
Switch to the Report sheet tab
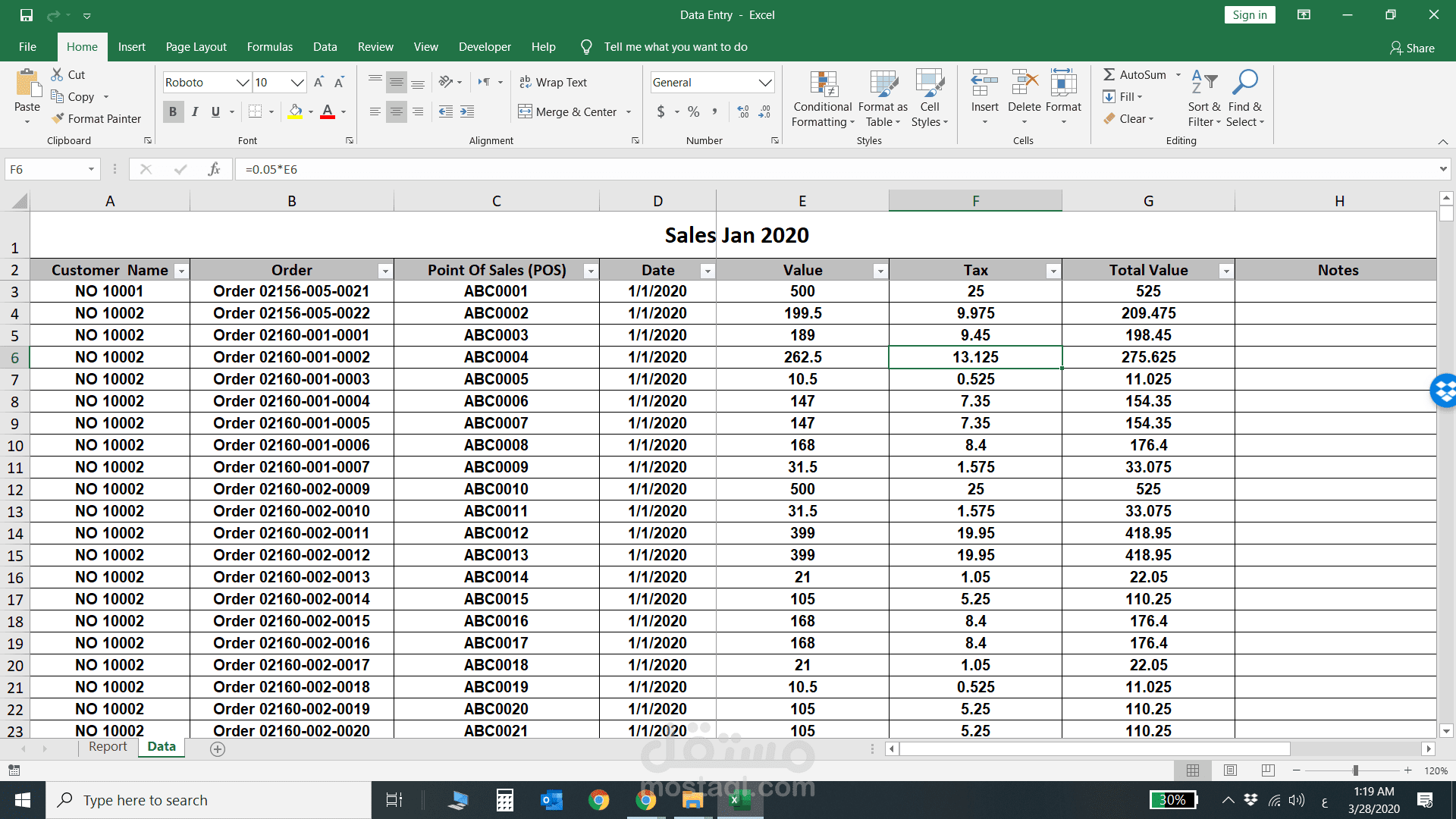tap(108, 746)
